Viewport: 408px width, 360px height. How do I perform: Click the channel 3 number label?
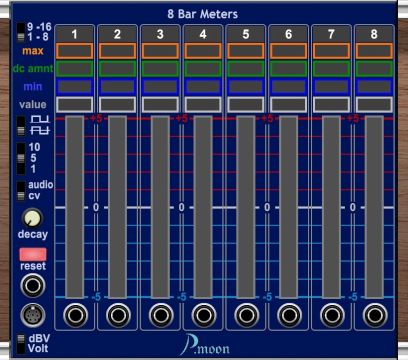160,34
